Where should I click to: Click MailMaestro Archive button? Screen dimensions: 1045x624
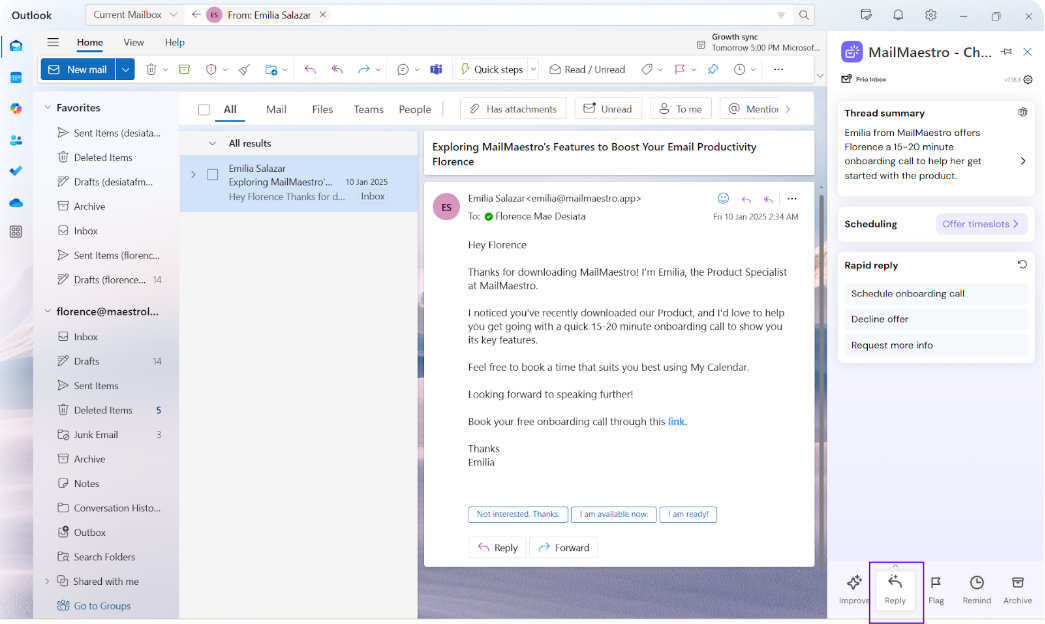[1018, 589]
